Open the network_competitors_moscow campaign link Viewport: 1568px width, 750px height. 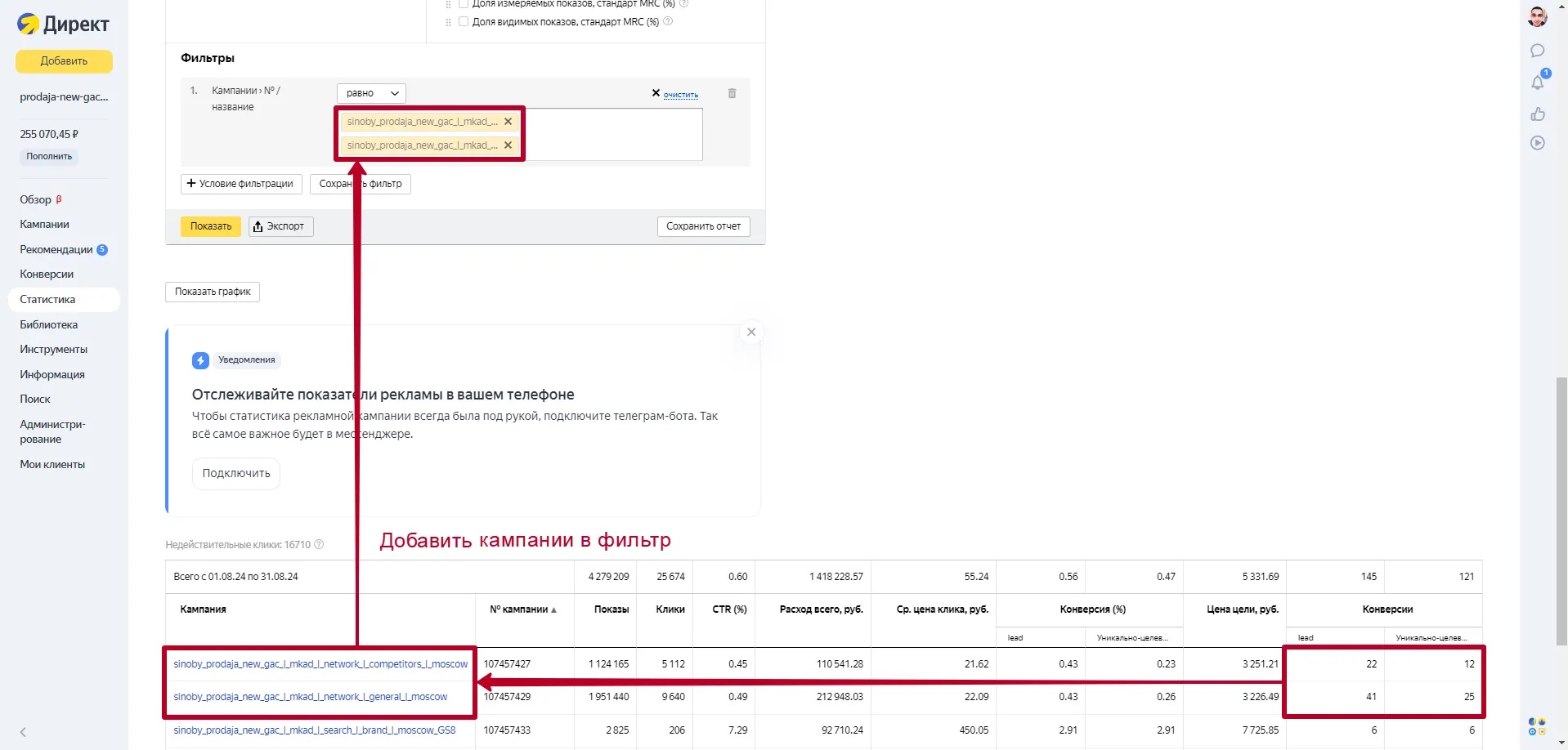320,664
